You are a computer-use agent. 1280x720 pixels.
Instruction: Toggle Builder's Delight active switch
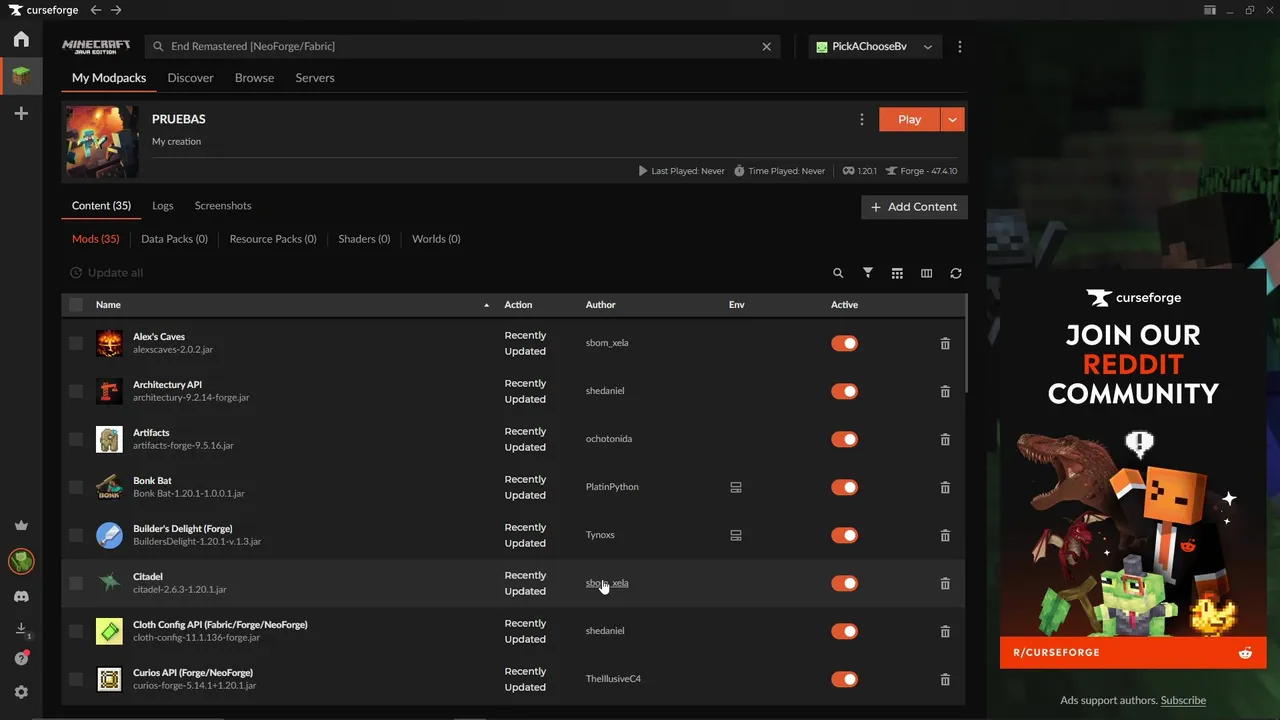pos(844,535)
